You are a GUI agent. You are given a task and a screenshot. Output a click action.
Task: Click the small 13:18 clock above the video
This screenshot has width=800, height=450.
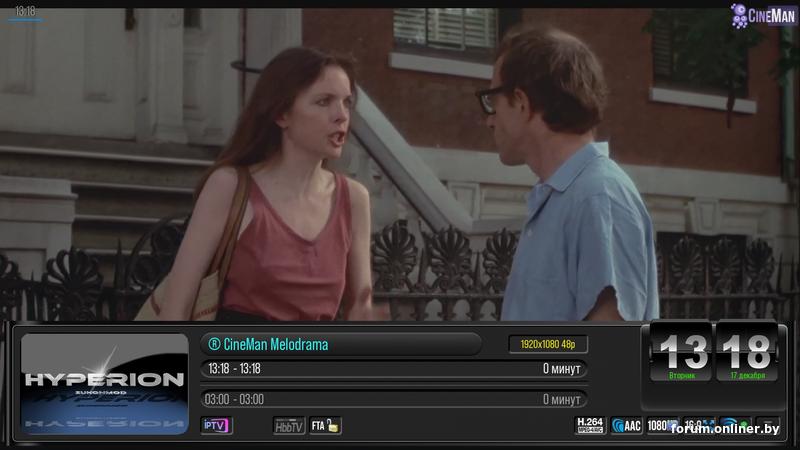25,11
